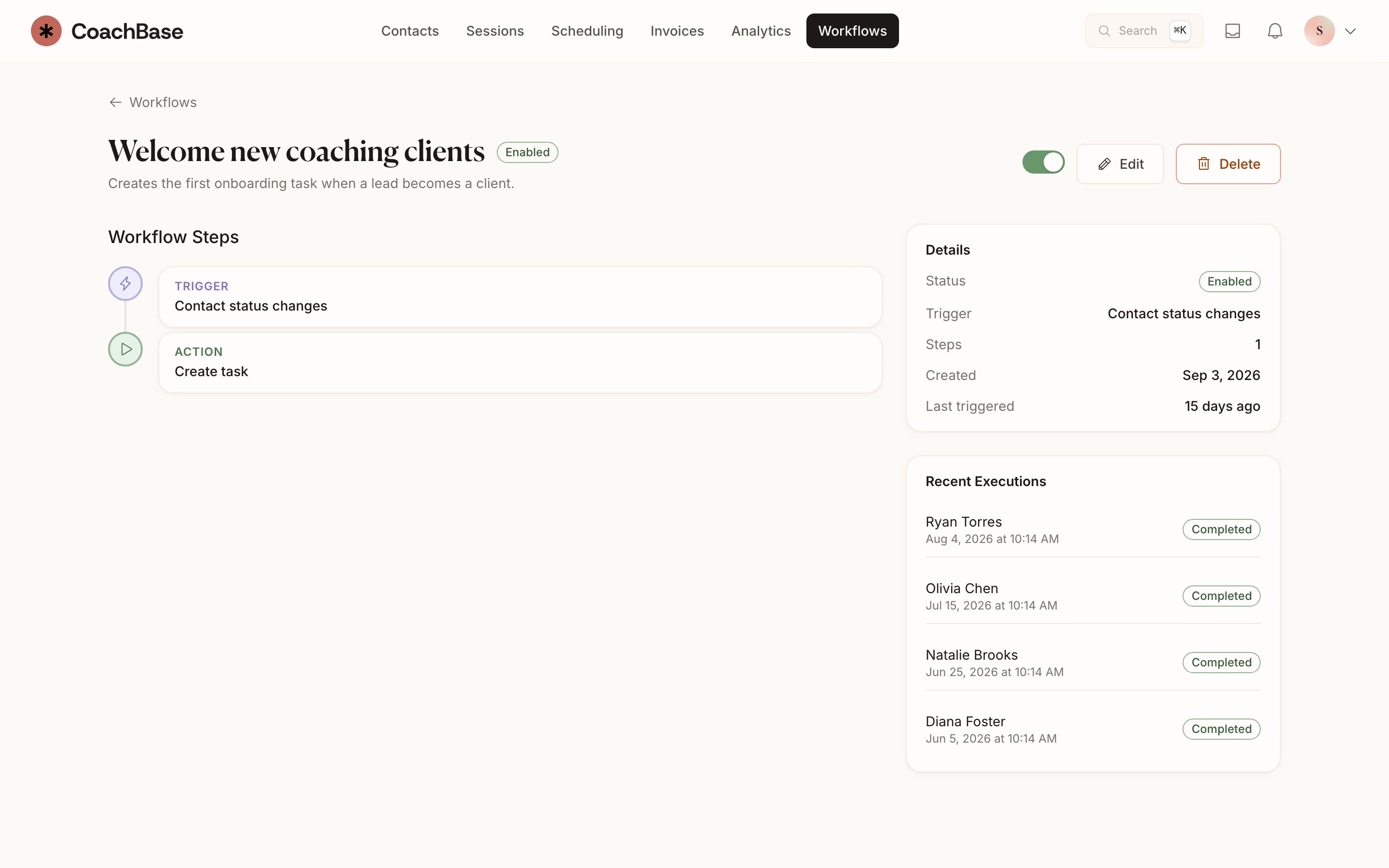Screen dimensions: 1389x868
Task: Click the Enabled badge next to the title
Action: click(527, 152)
